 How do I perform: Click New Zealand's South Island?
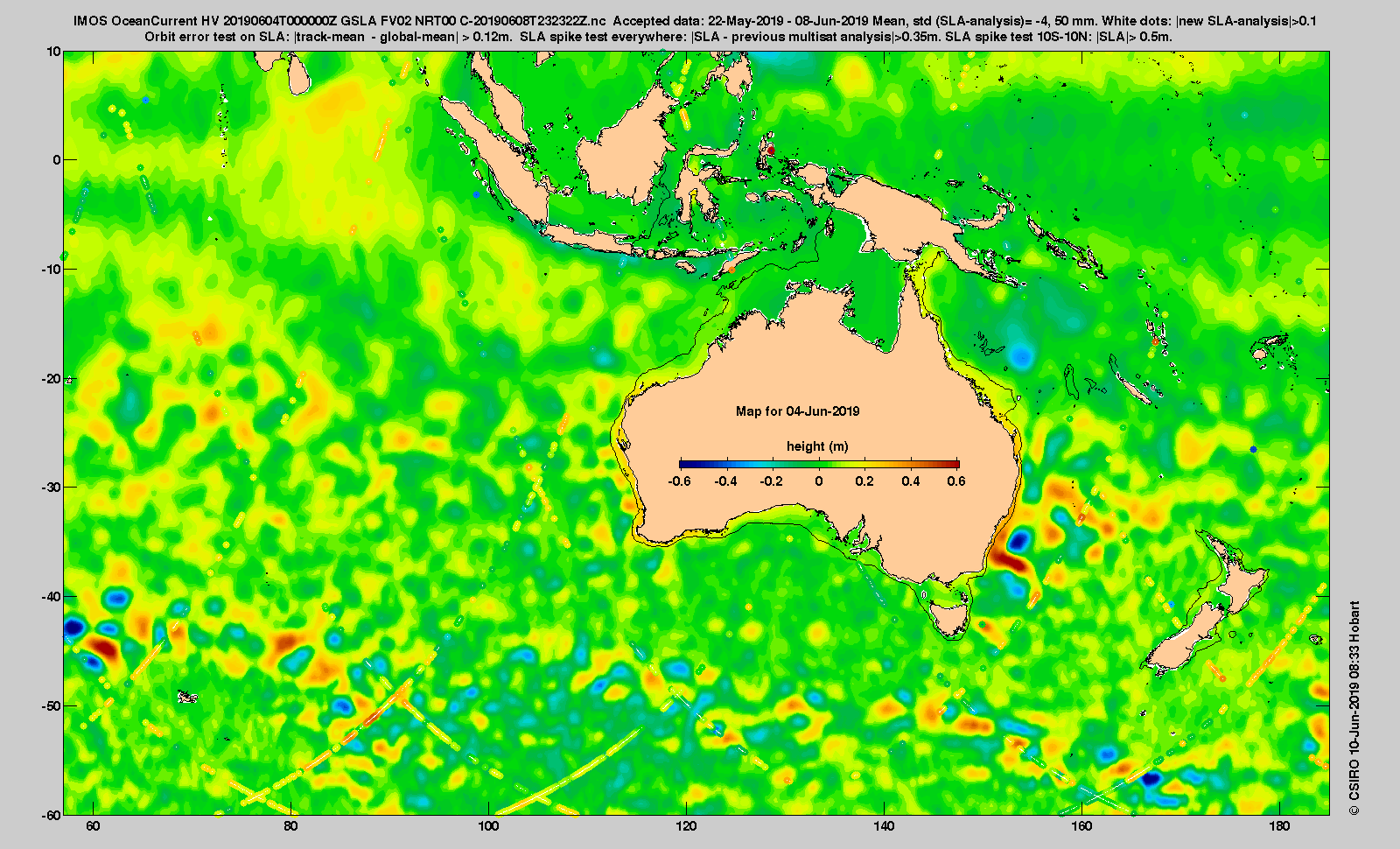click(1183, 638)
